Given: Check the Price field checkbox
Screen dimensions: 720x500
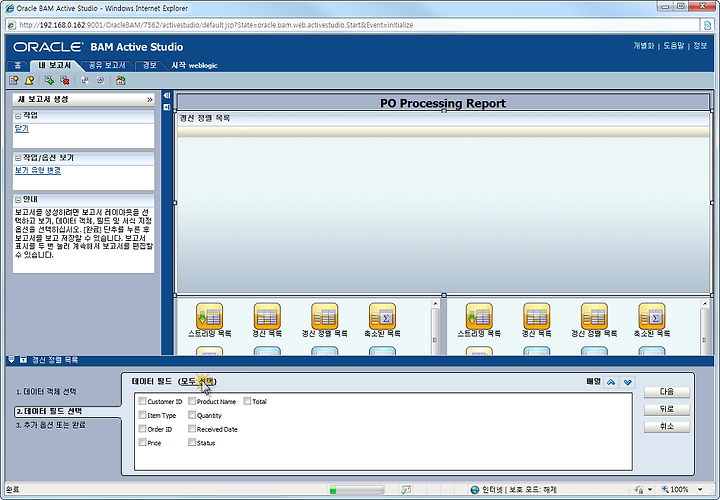Looking at the screenshot, I should tap(142, 443).
